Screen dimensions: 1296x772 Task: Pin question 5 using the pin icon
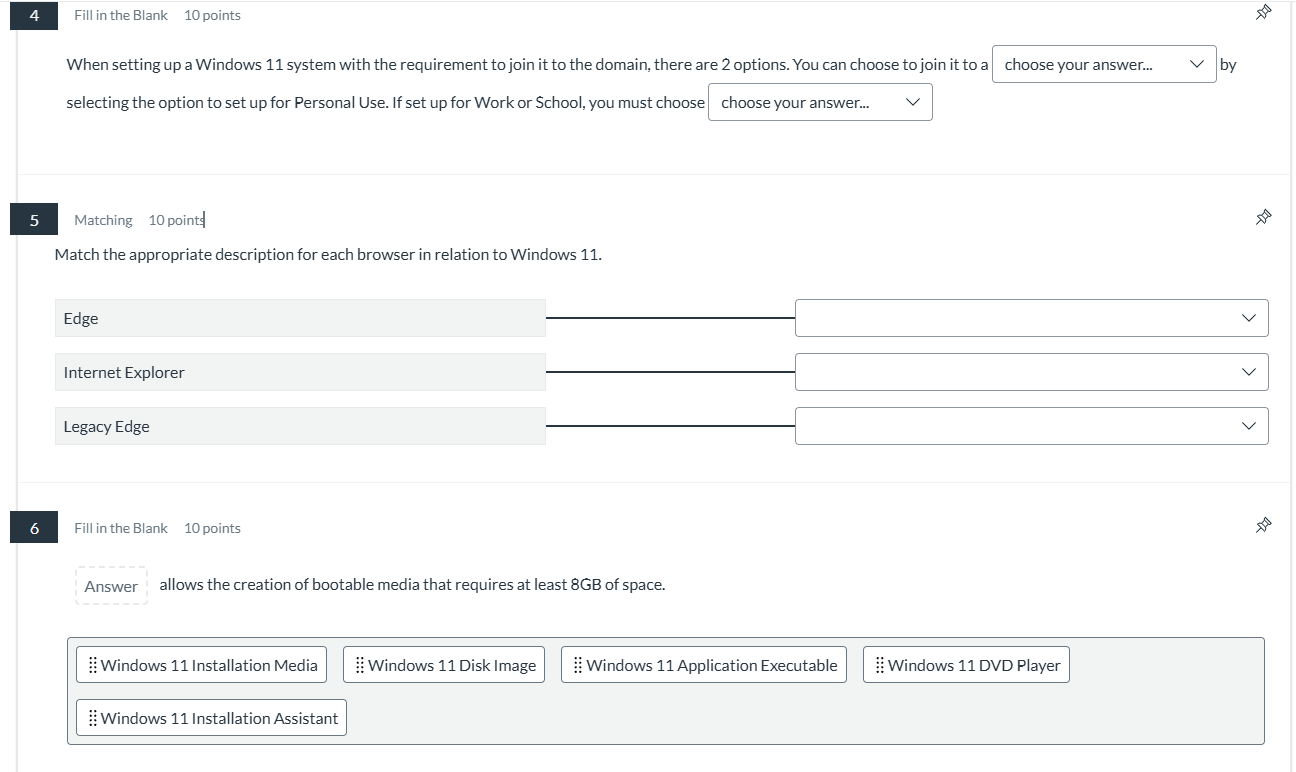[1263, 217]
